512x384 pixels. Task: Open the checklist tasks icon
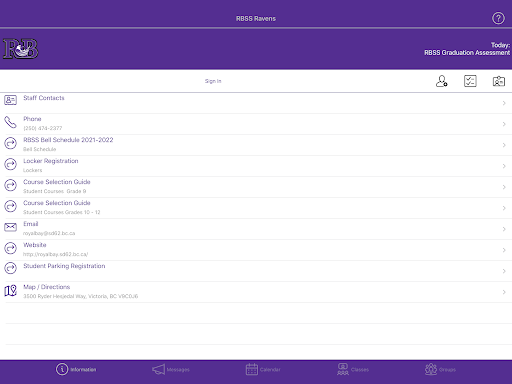(x=470, y=81)
